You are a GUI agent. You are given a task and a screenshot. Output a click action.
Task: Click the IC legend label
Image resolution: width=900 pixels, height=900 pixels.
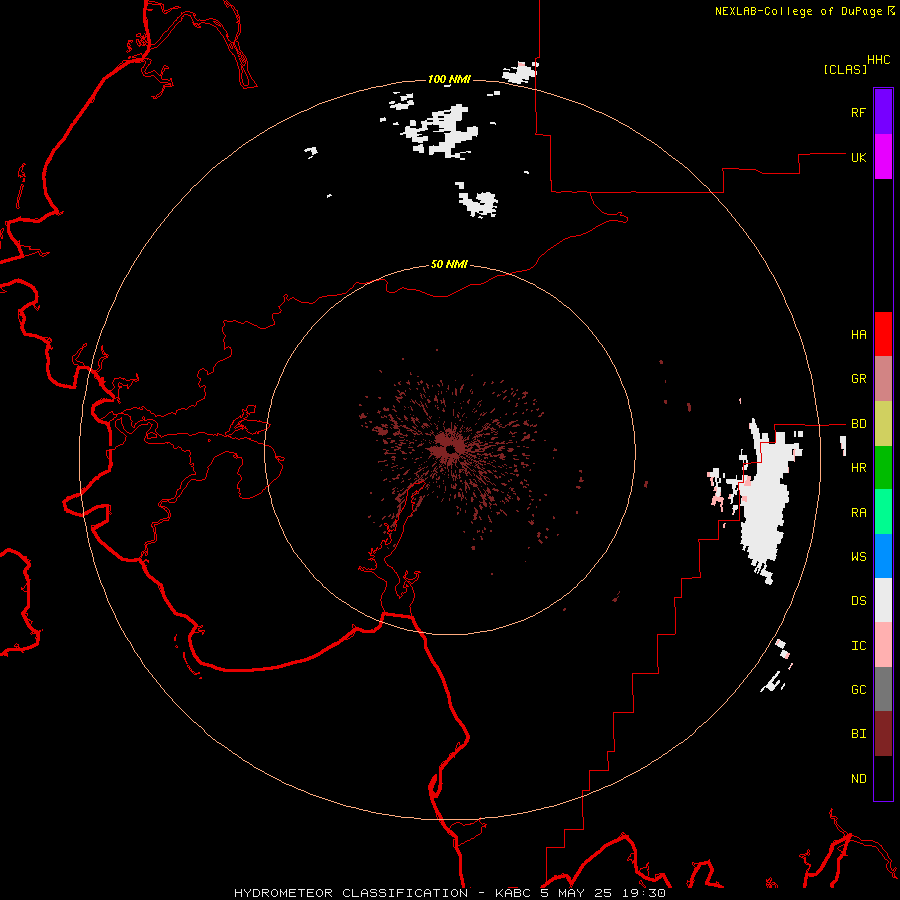[x=858, y=646]
